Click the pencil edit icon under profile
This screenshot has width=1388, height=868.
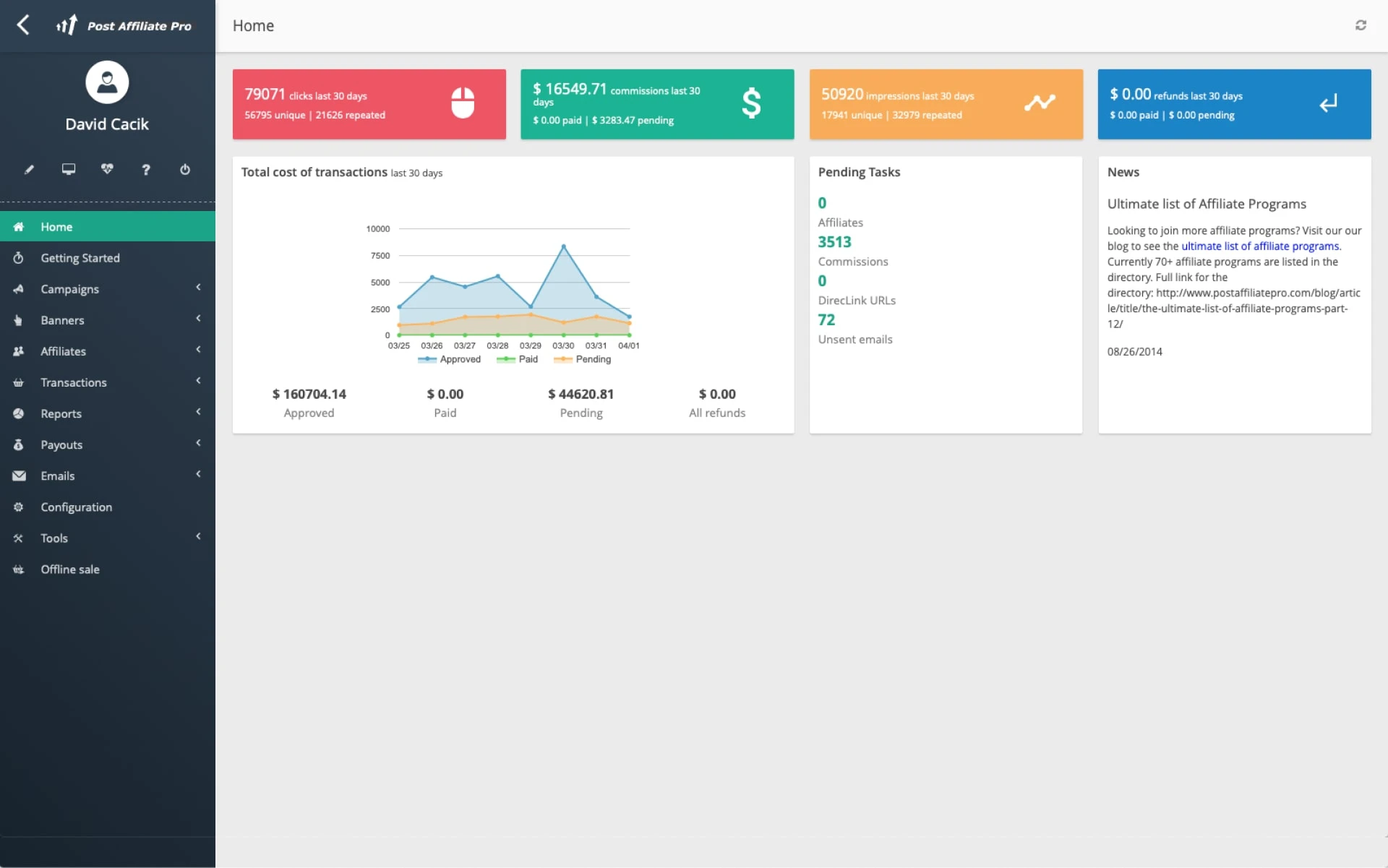pos(29,169)
